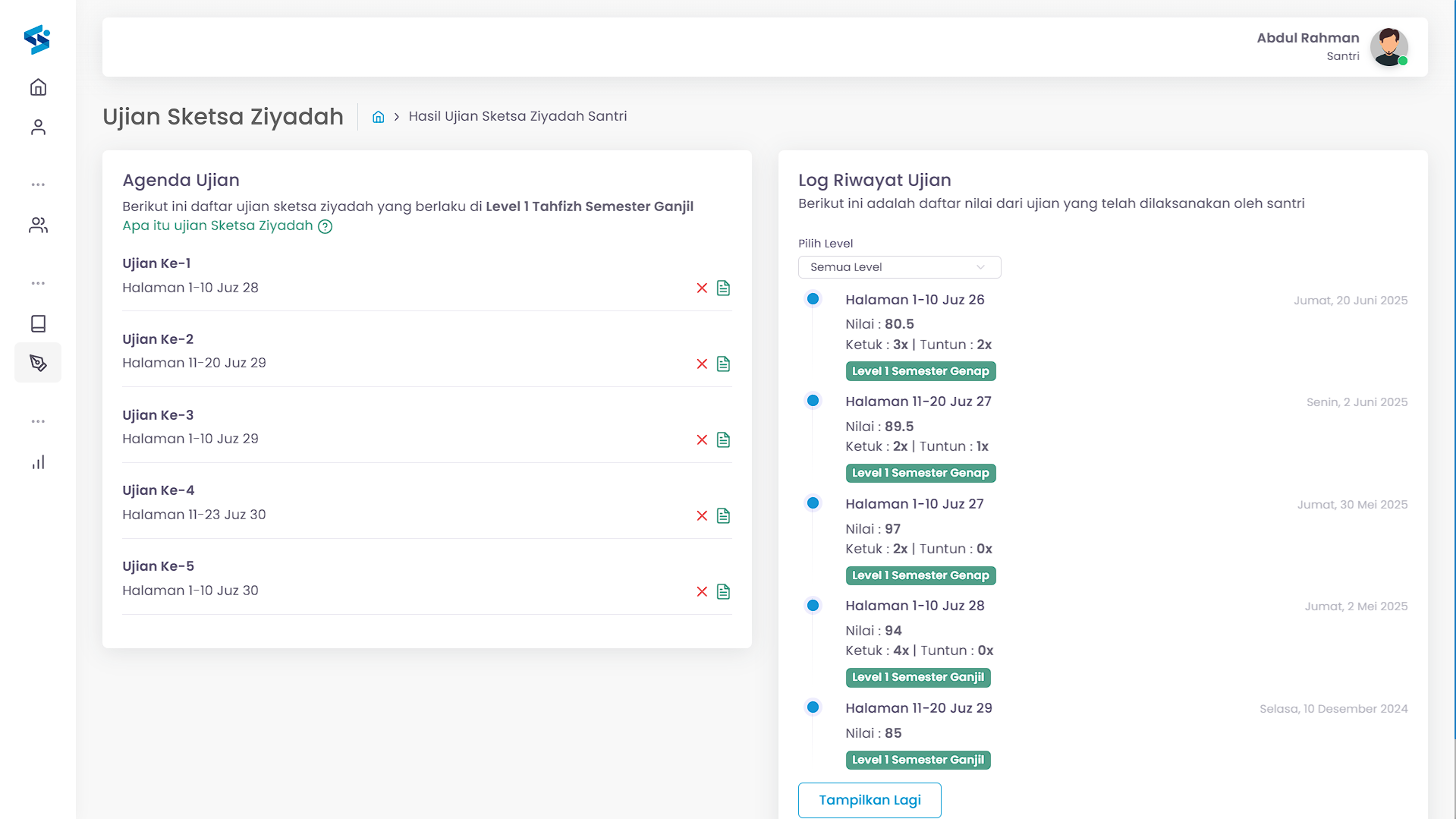Open the report document icon for Ujian Ke-3
Screen dimensions: 1456x819
coord(723,439)
